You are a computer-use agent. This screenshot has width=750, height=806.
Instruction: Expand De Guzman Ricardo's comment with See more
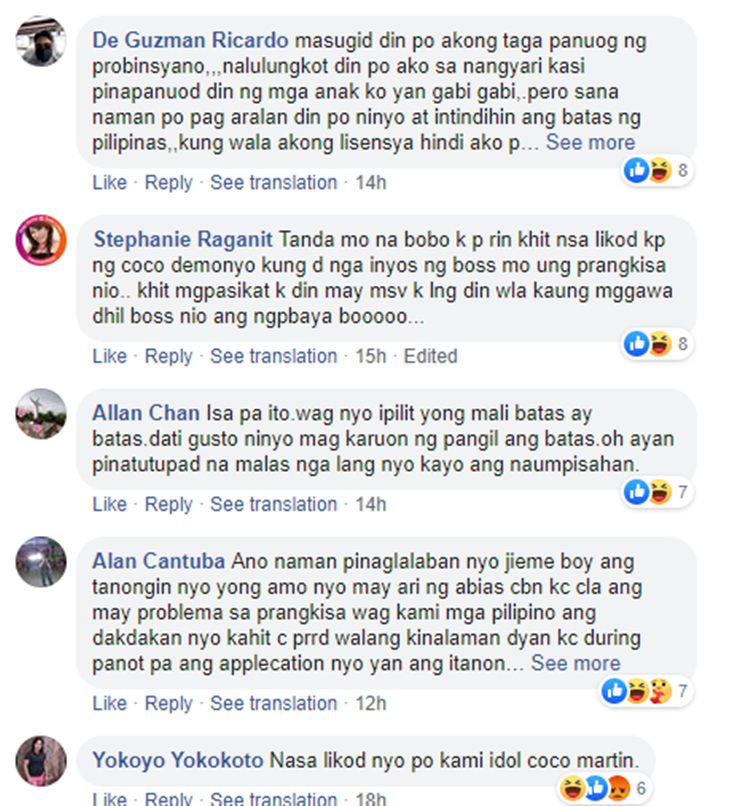[590, 142]
